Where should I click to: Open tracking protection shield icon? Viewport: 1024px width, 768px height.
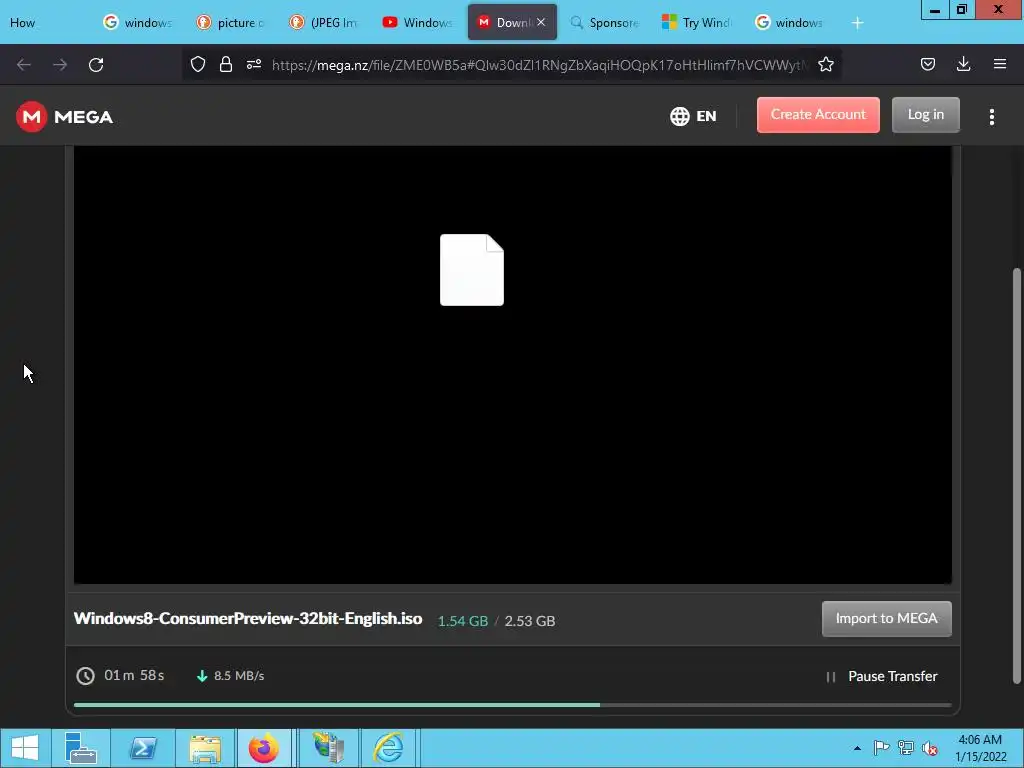(198, 64)
